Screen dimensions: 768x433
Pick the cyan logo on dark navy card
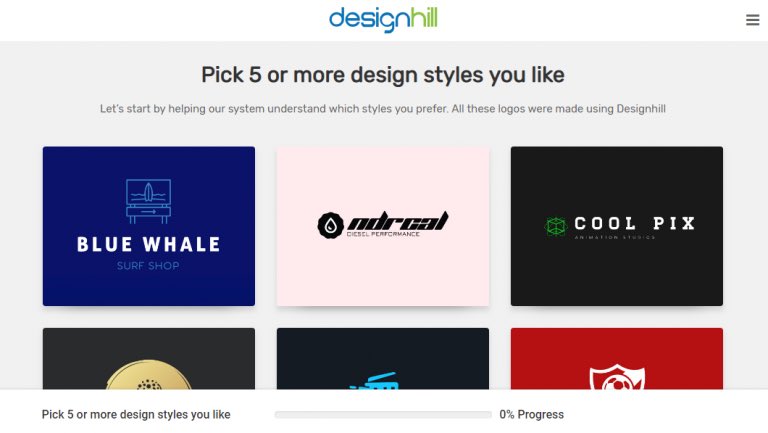(x=383, y=359)
